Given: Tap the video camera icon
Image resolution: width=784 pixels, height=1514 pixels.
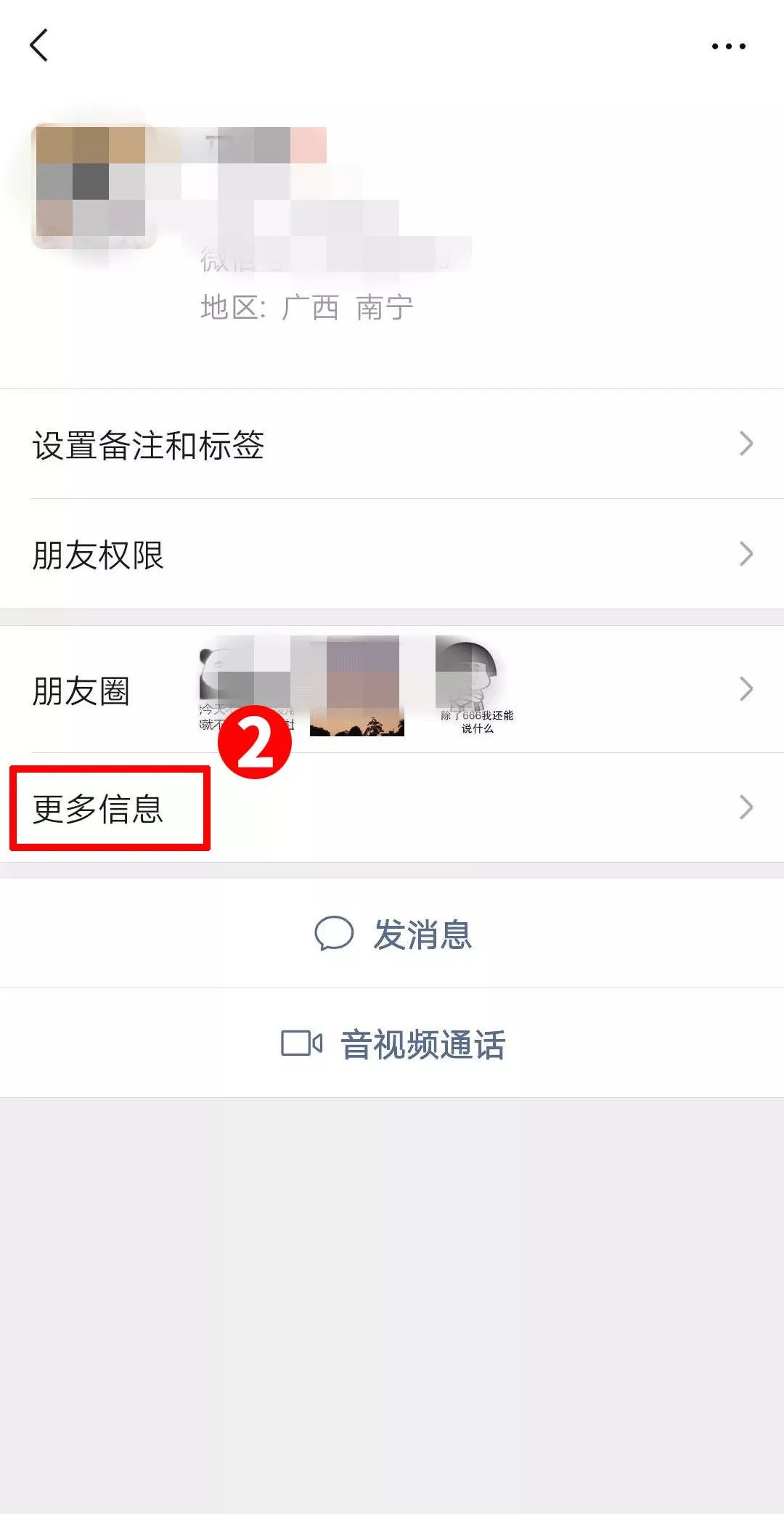Looking at the screenshot, I should [301, 1043].
